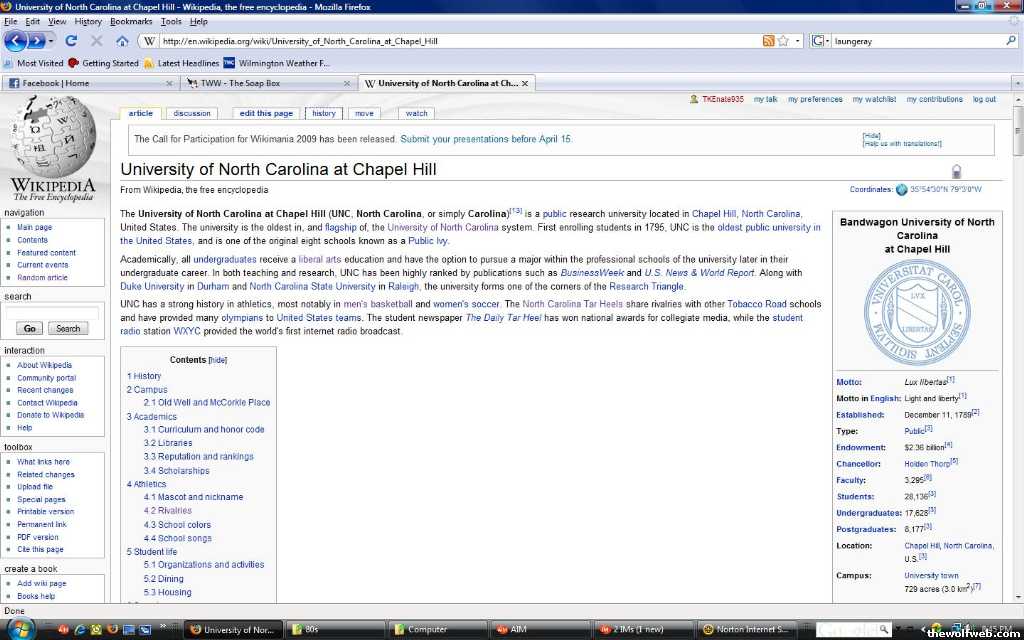
Task: Open the Windows Start orb
Action: pyautogui.click(x=20, y=628)
